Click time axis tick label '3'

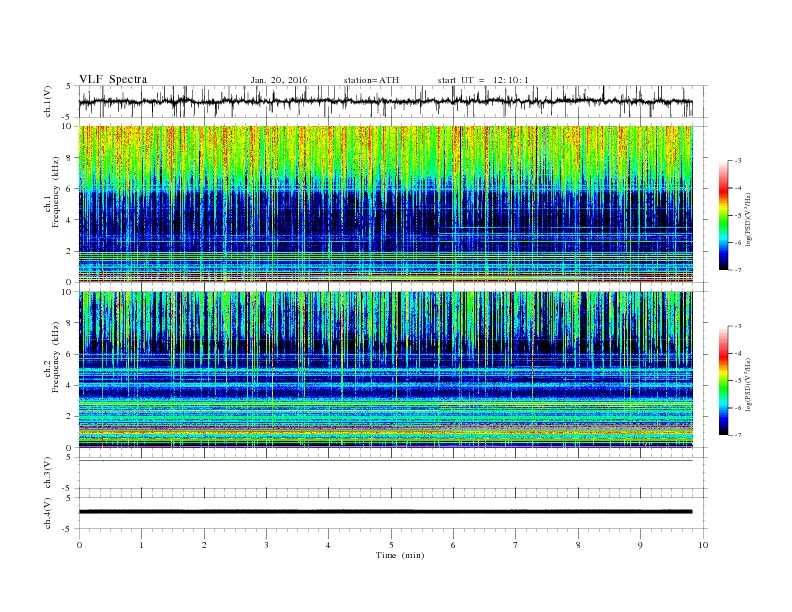point(266,545)
